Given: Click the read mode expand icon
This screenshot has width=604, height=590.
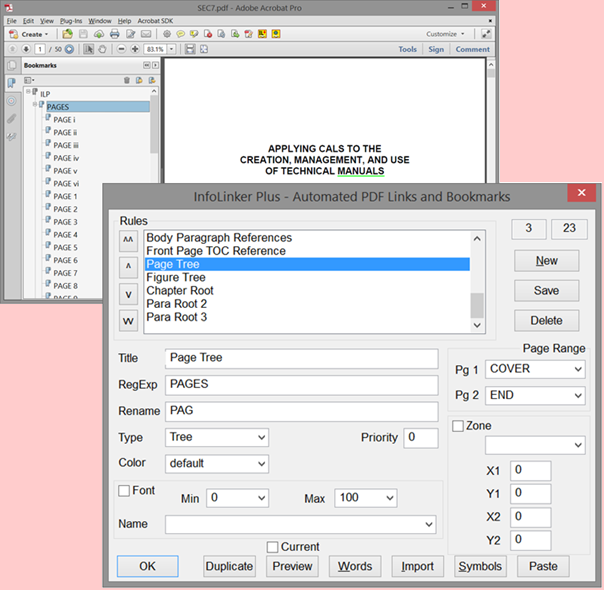Looking at the screenshot, I should pos(486,34).
